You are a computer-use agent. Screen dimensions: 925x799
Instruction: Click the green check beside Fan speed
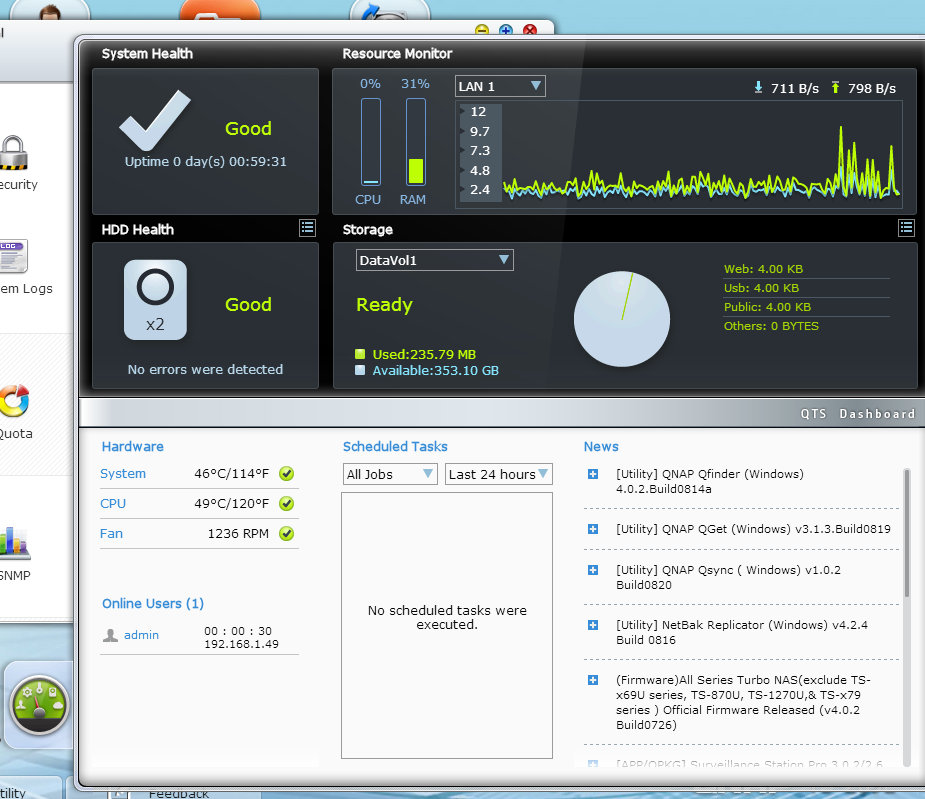coord(287,534)
